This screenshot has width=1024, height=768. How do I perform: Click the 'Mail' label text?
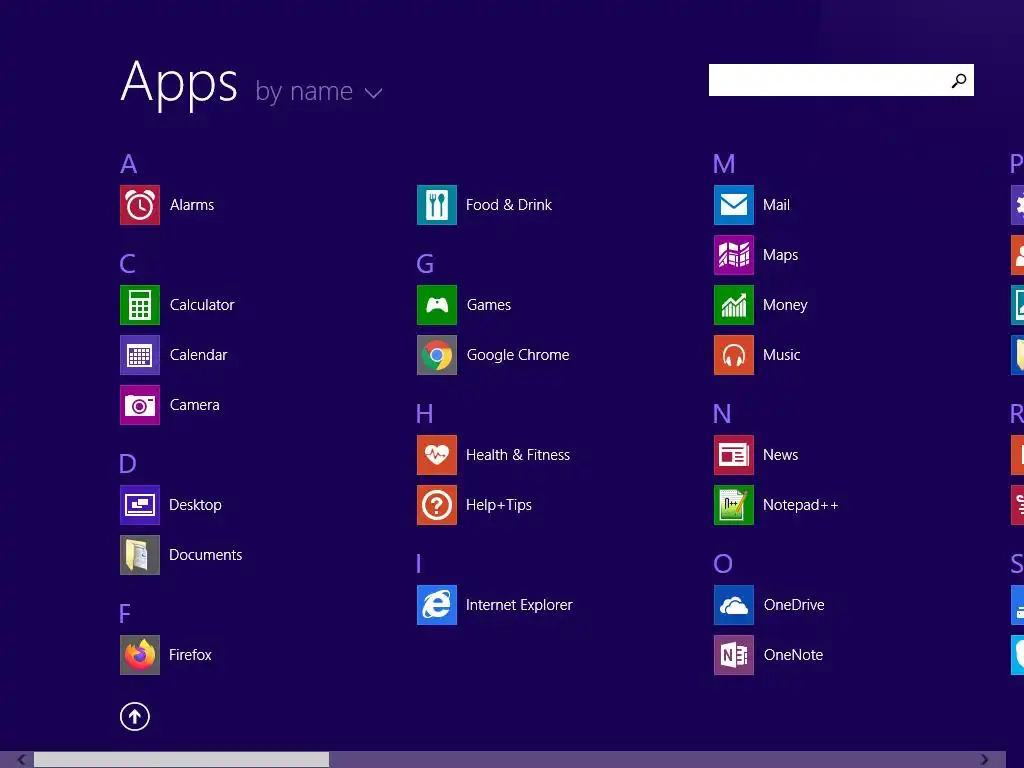tap(776, 205)
